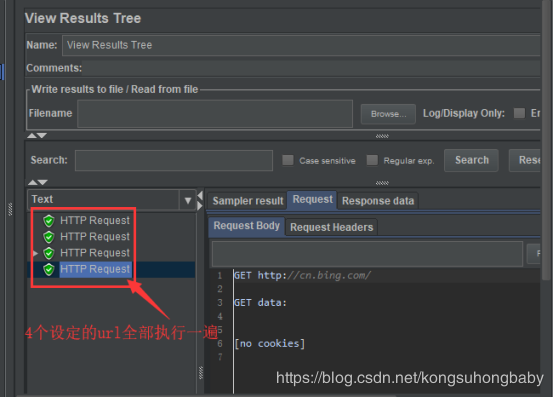Screen dimensions: 554x397
Task: Click the Name field with View Results Tree
Action: (x=301, y=45)
